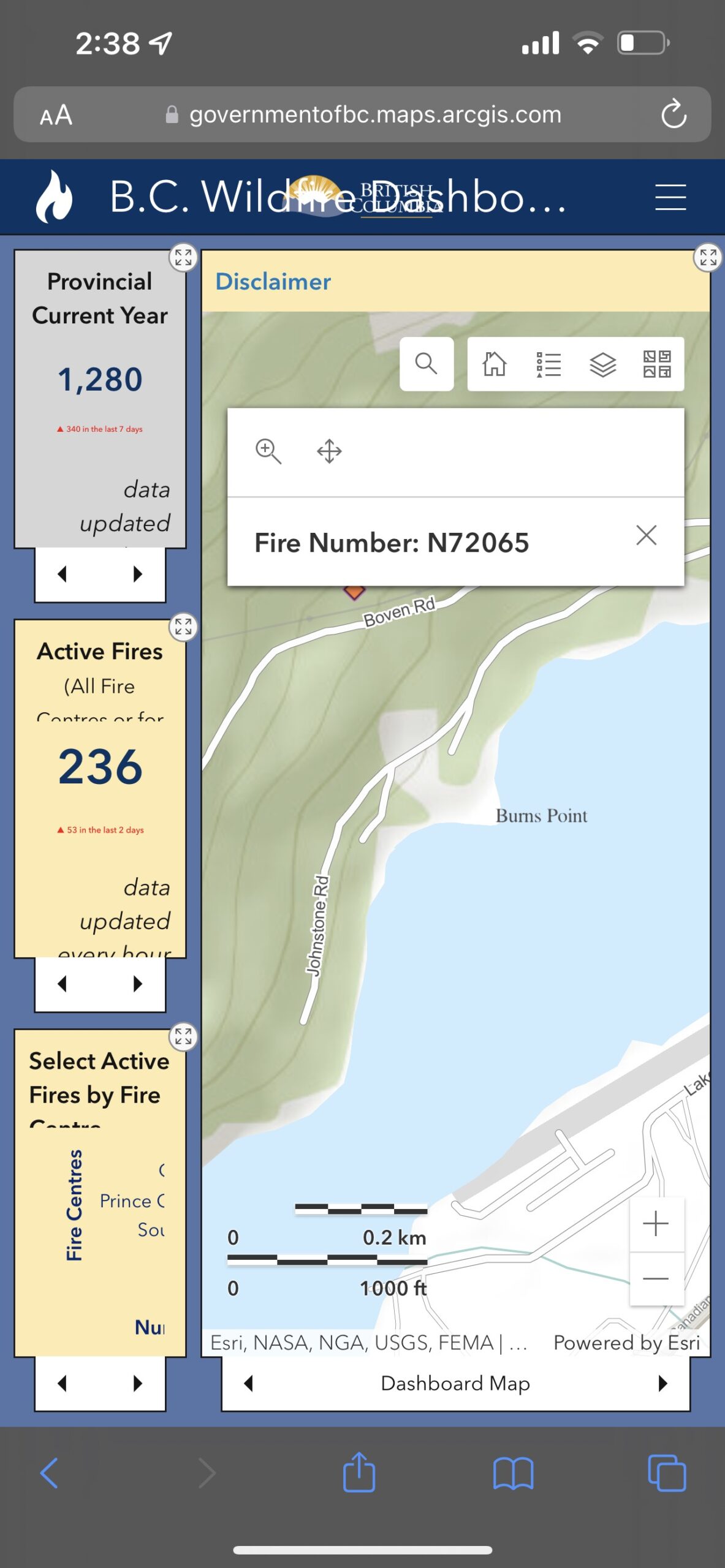Go to previous Fire Centre panel slide
725x1568 pixels.
tap(62, 1383)
